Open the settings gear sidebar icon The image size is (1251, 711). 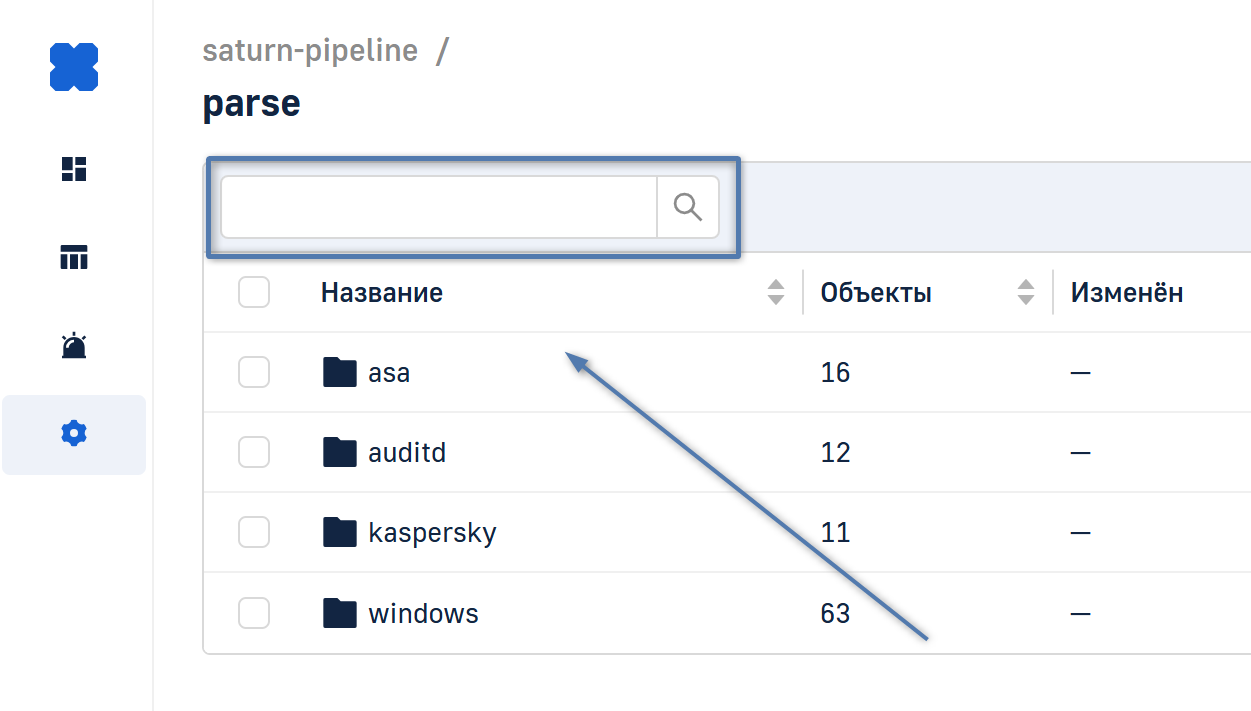(x=74, y=434)
